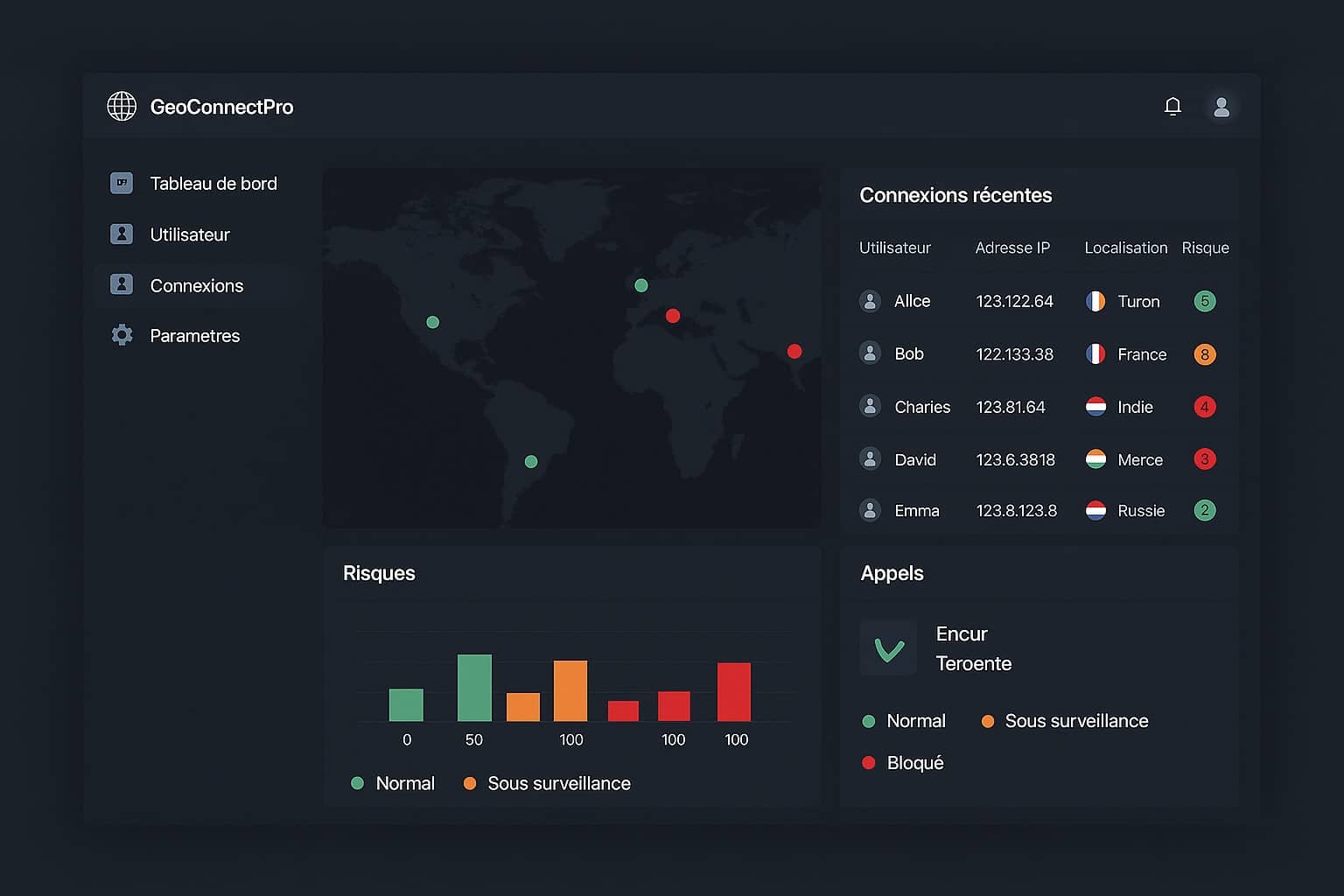Viewport: 1344px width, 896px height.
Task: Click the tallest green bar above 50
Action: coord(474,688)
